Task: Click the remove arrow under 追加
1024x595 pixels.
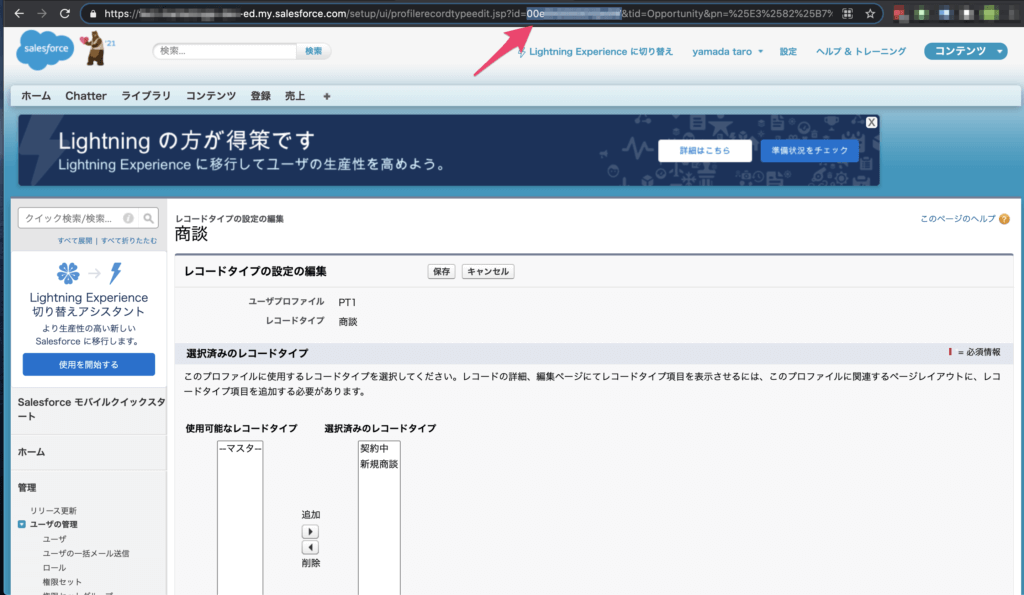Action: tap(310, 547)
